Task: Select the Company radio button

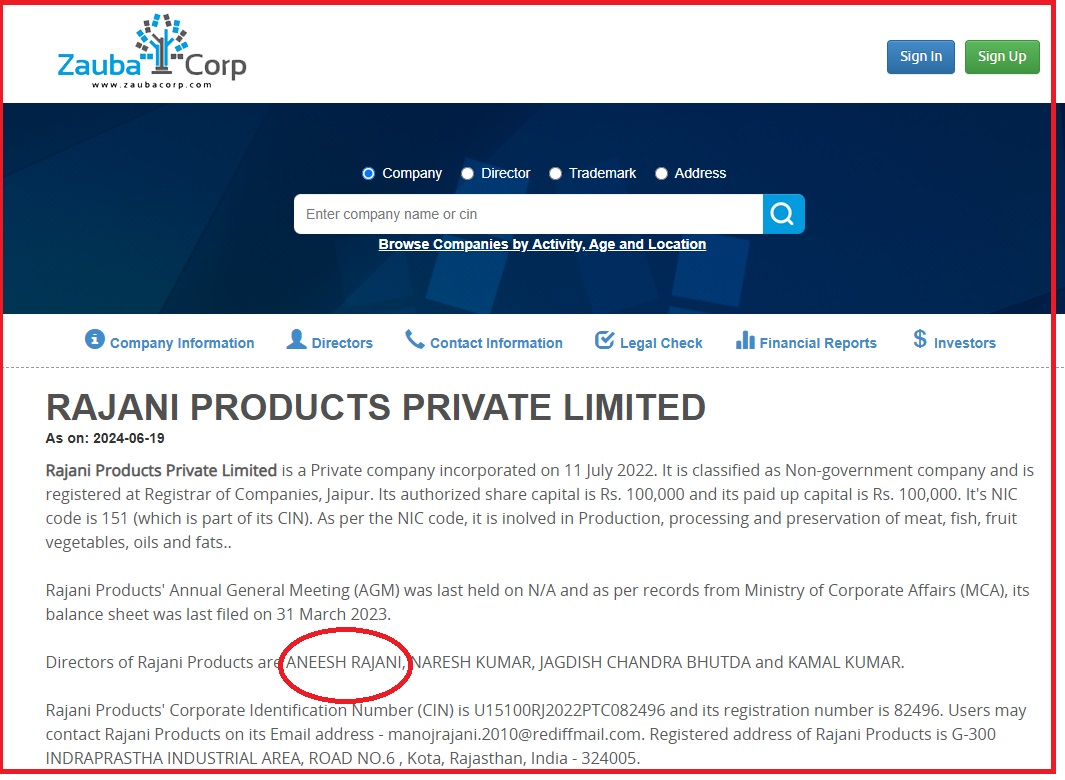Action: 368,174
